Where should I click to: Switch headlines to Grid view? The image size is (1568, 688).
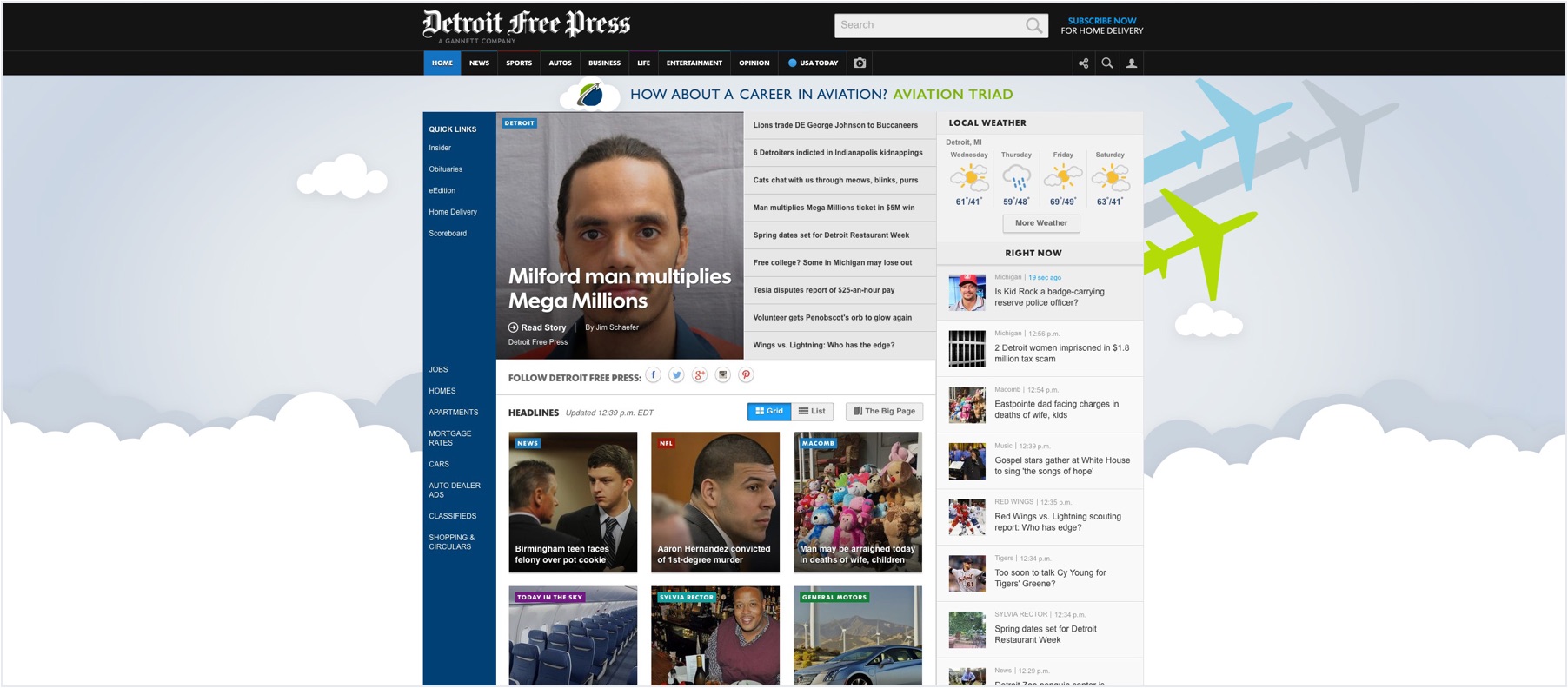tap(769, 412)
